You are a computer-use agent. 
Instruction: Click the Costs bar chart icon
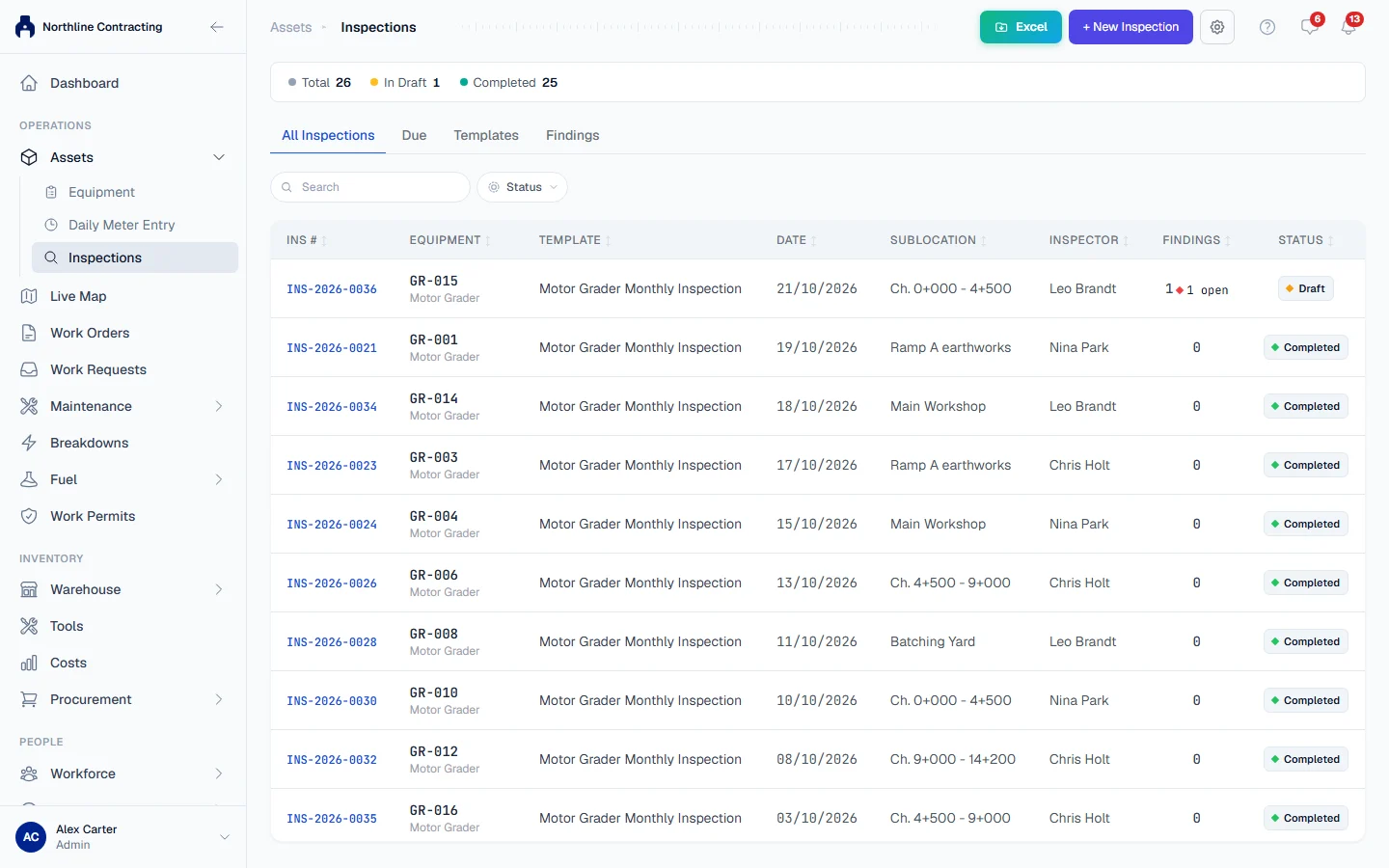click(x=29, y=663)
